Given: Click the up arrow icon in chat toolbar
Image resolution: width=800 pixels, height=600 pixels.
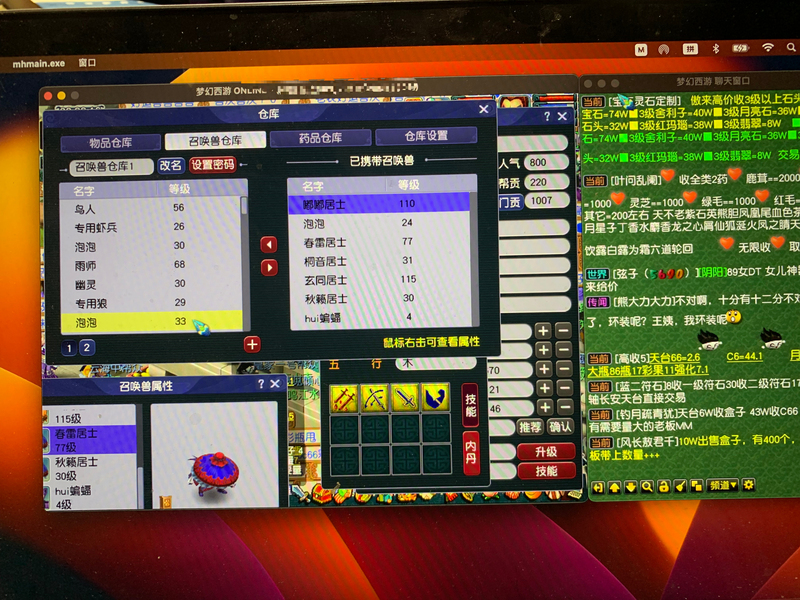Looking at the screenshot, I should (614, 487).
